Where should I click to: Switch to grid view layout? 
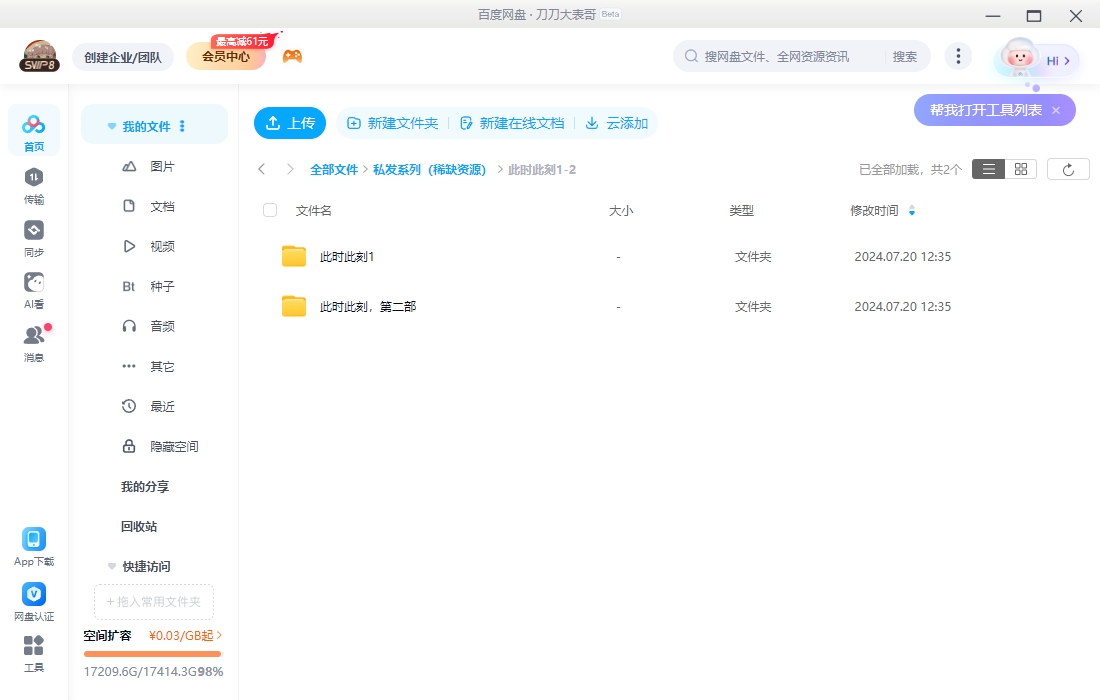pos(1019,168)
